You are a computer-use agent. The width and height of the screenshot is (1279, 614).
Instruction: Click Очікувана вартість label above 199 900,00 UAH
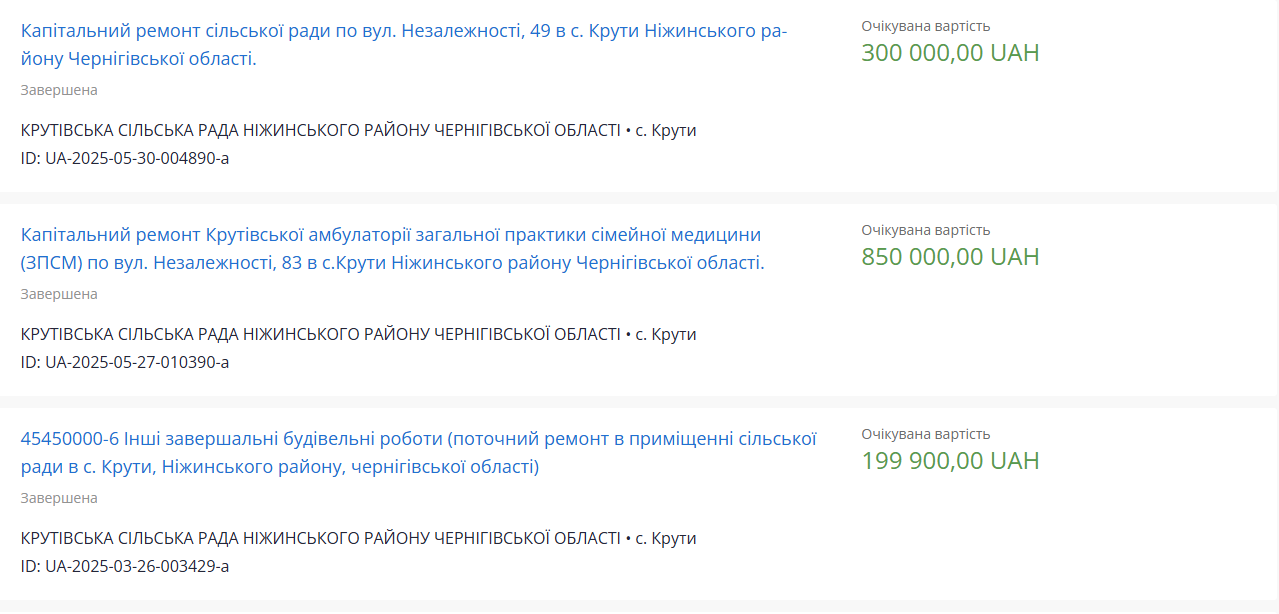click(x=926, y=434)
